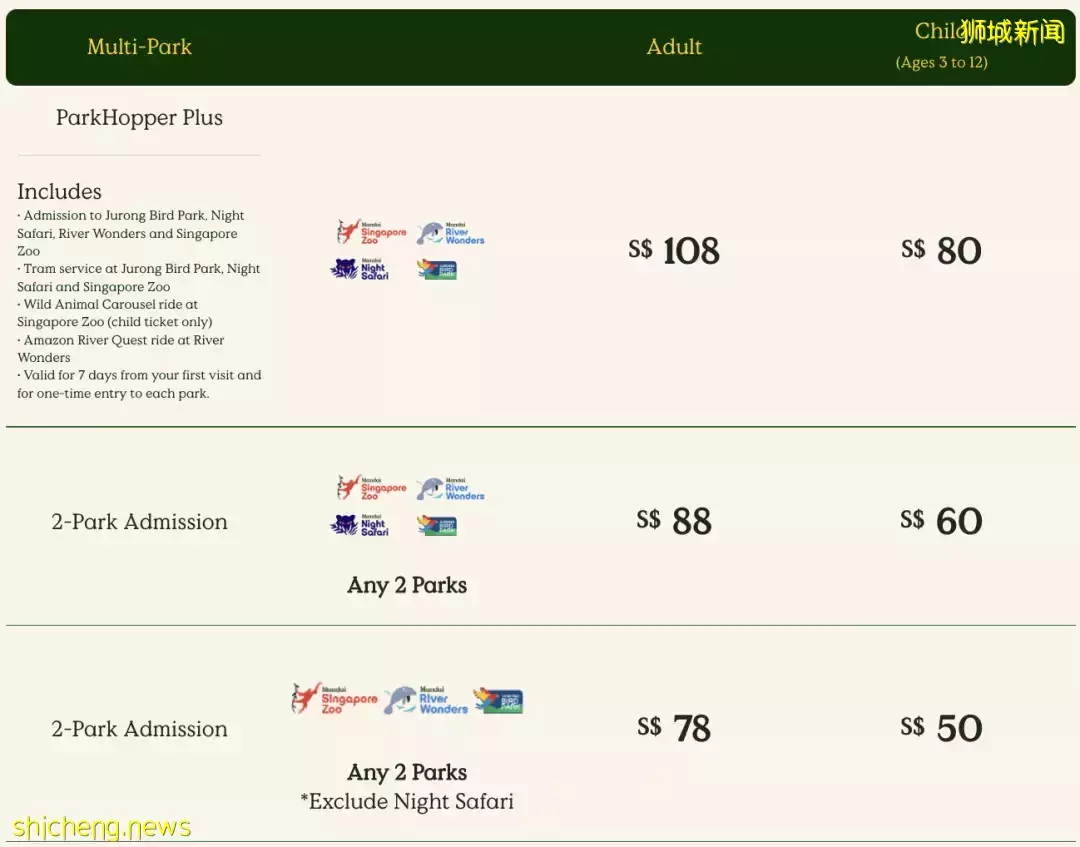This screenshot has height=847, width=1080.
Task: Select River Wonders logo in S$88 2-Park row
Action: tap(450, 489)
